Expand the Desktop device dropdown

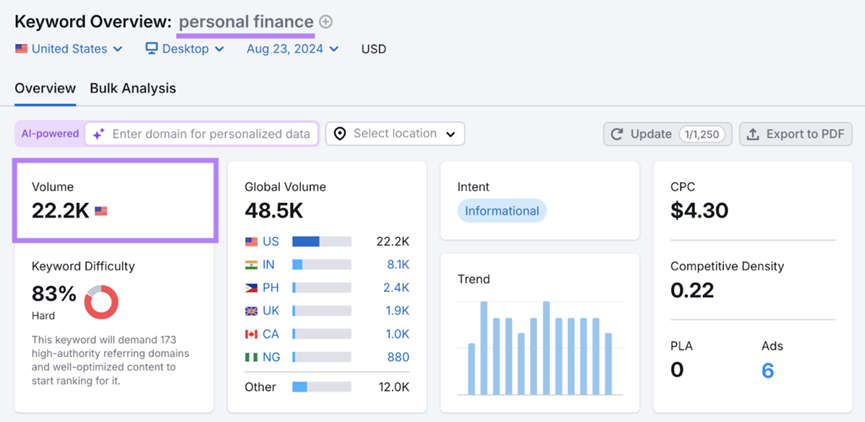[x=184, y=48]
